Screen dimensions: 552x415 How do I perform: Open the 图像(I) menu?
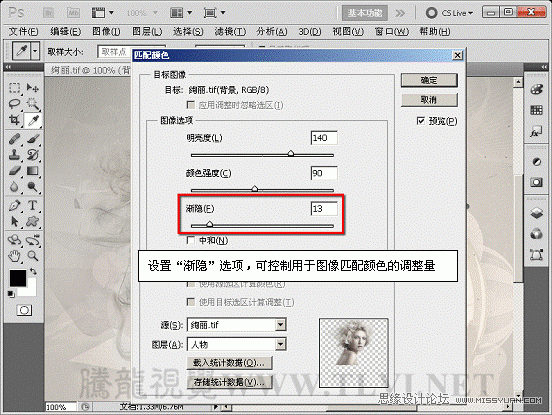click(x=106, y=32)
